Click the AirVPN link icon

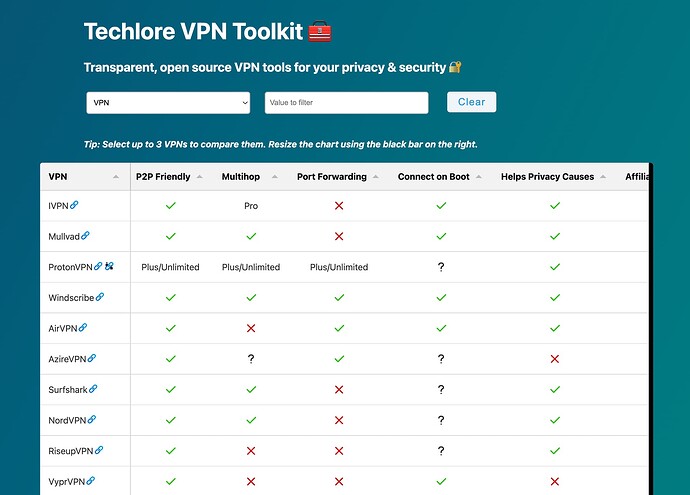tap(83, 328)
